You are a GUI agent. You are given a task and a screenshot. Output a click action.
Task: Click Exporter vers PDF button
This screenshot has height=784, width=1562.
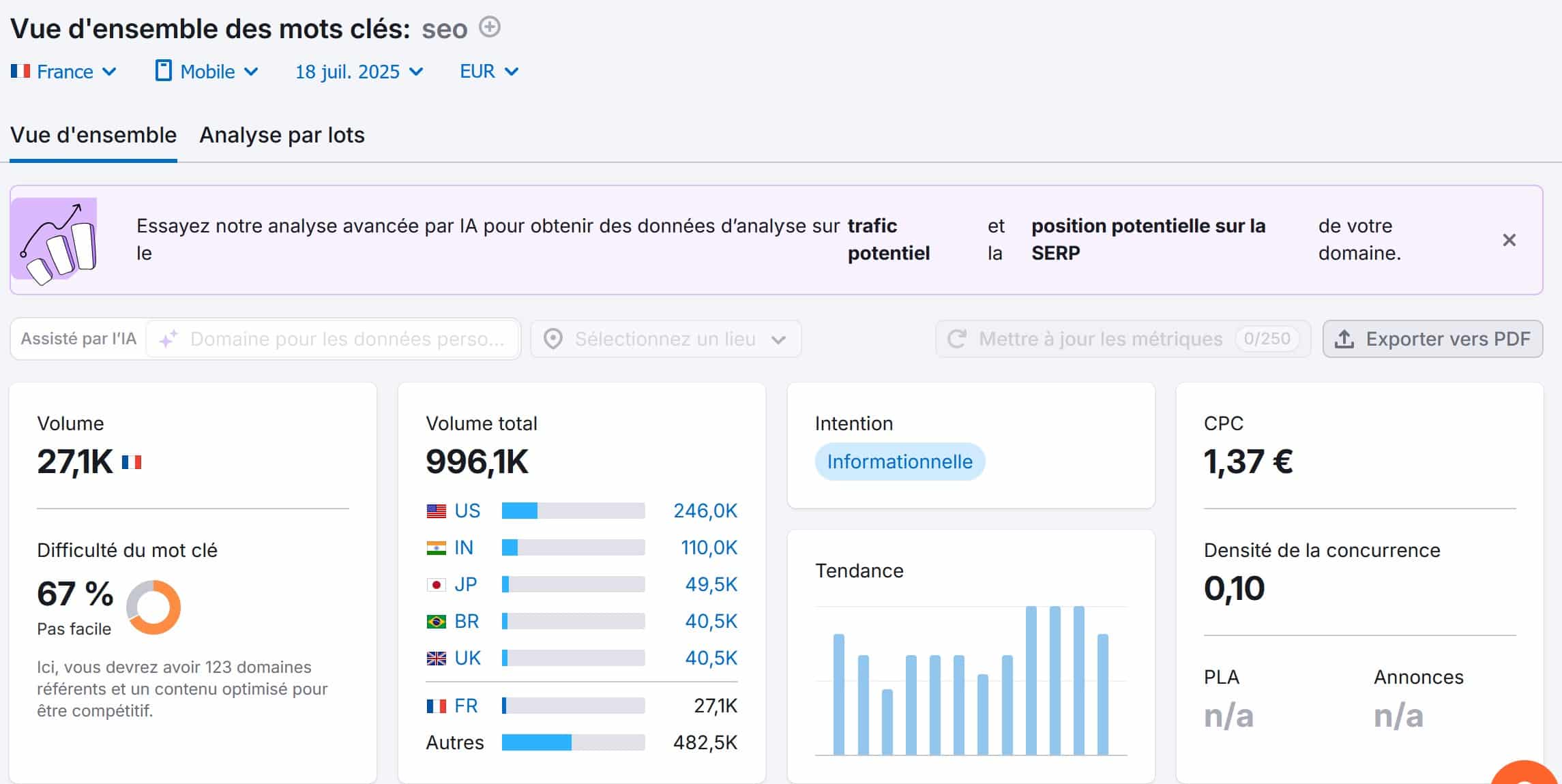(1432, 339)
